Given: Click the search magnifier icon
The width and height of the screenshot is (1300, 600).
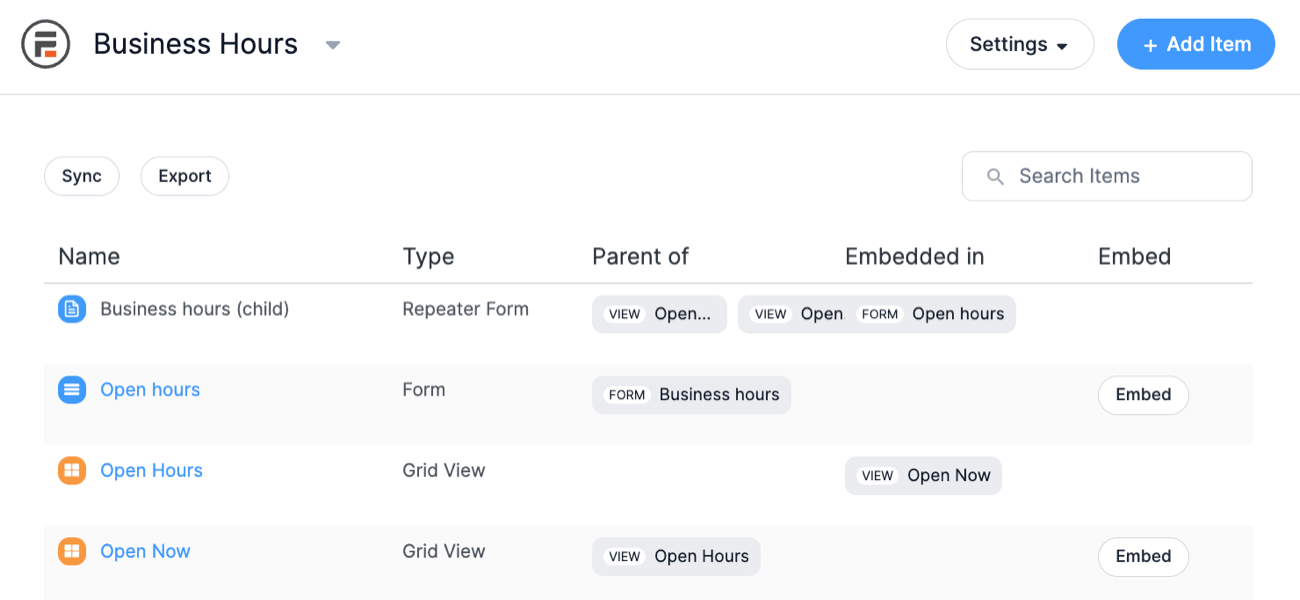Looking at the screenshot, I should 995,177.
